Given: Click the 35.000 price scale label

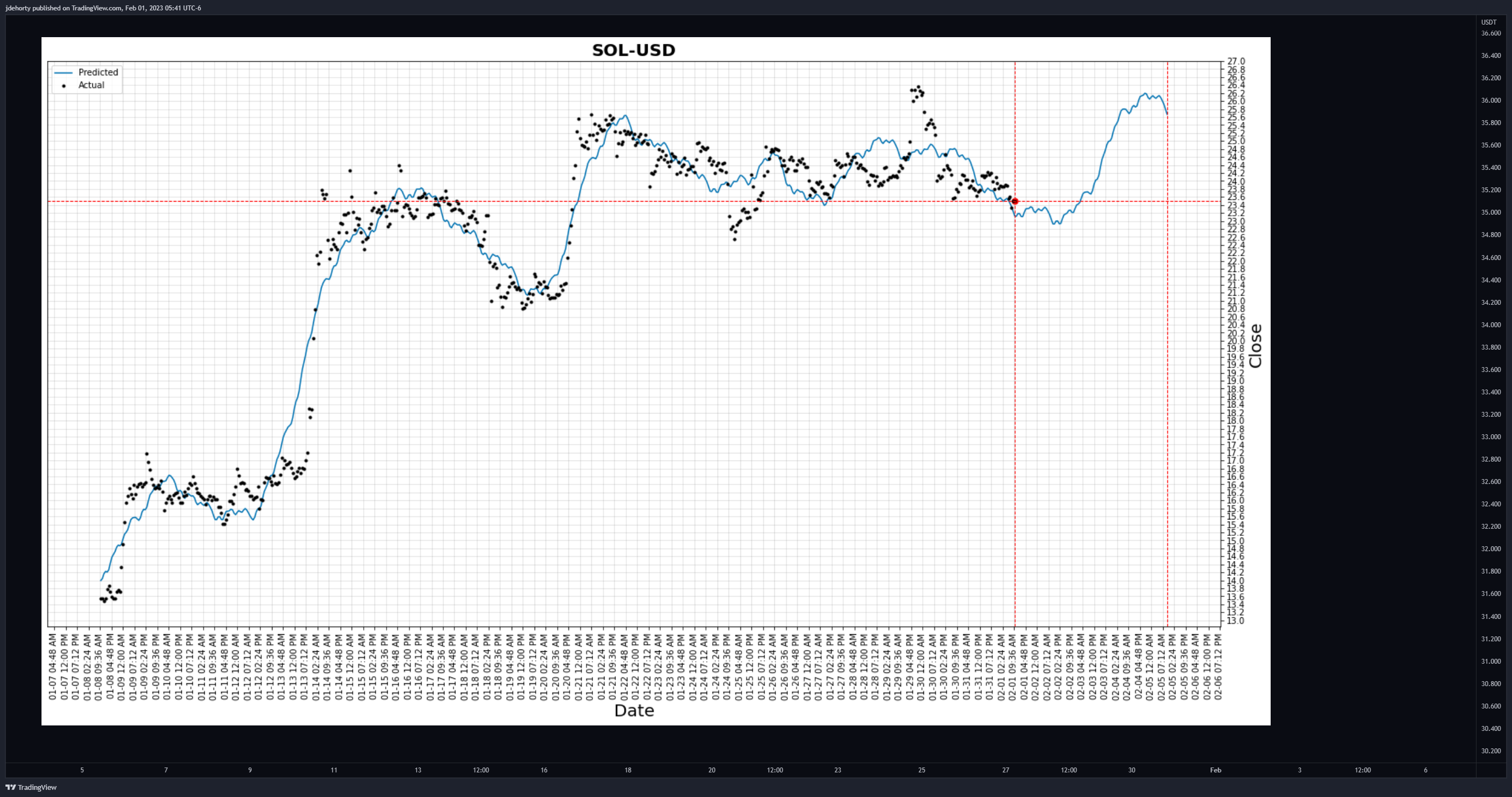Looking at the screenshot, I should [x=1491, y=212].
